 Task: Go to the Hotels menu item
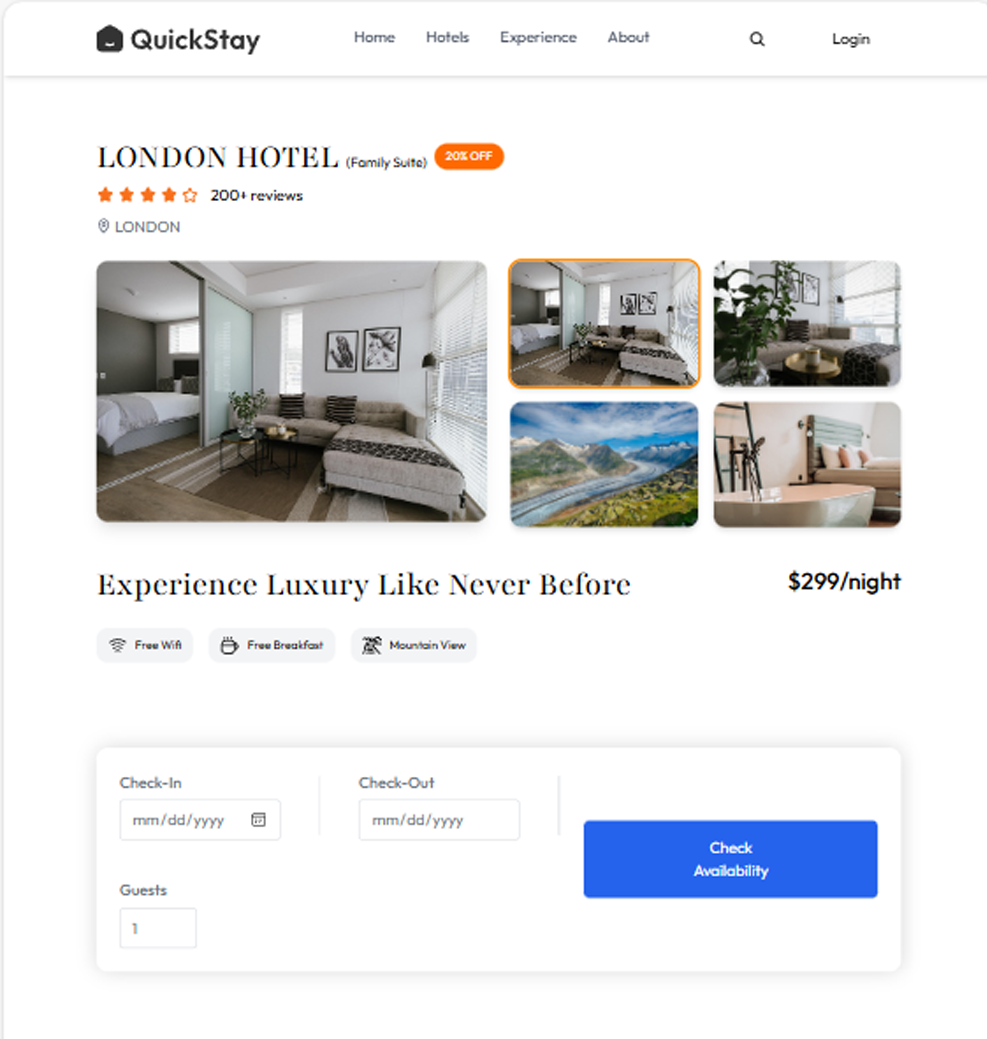point(447,37)
